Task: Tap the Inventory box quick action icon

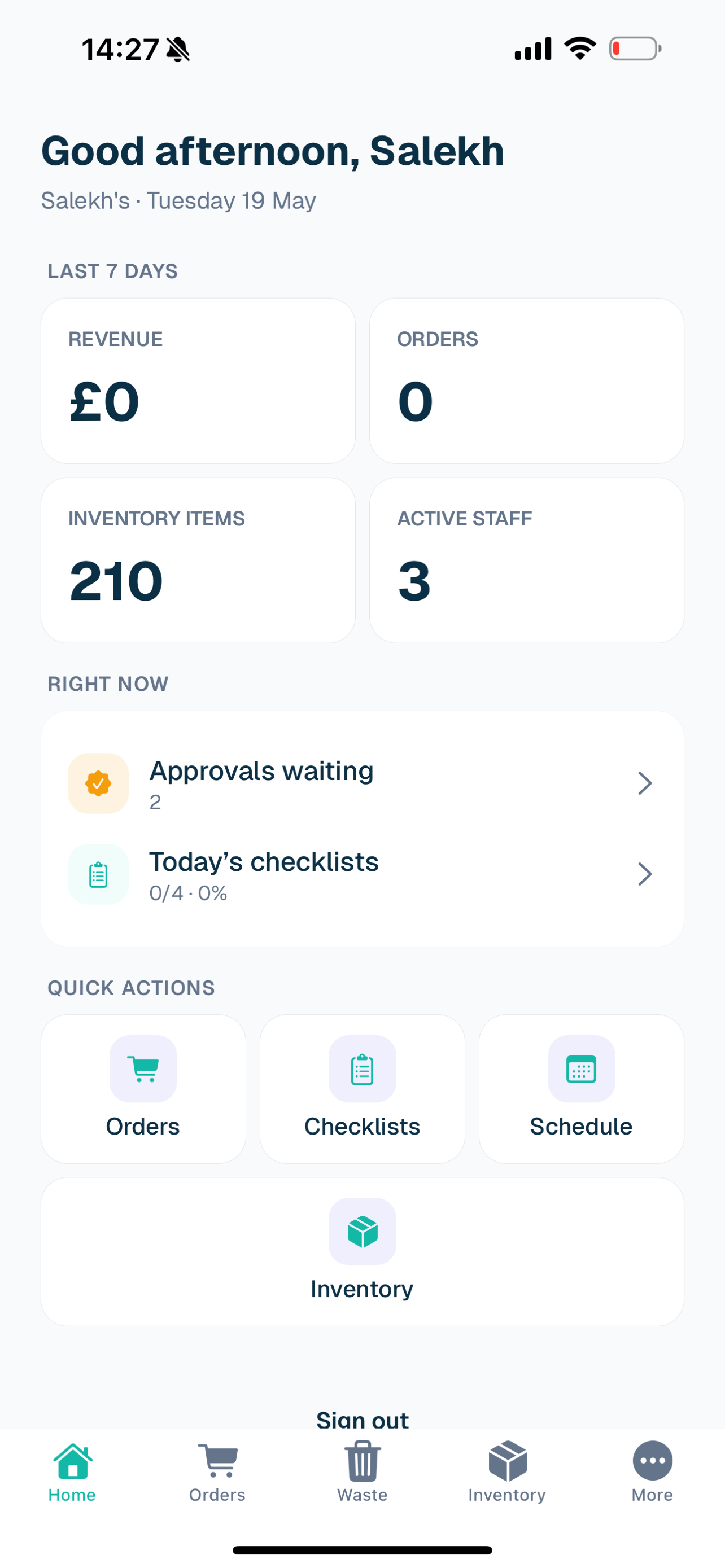Action: click(x=362, y=1231)
